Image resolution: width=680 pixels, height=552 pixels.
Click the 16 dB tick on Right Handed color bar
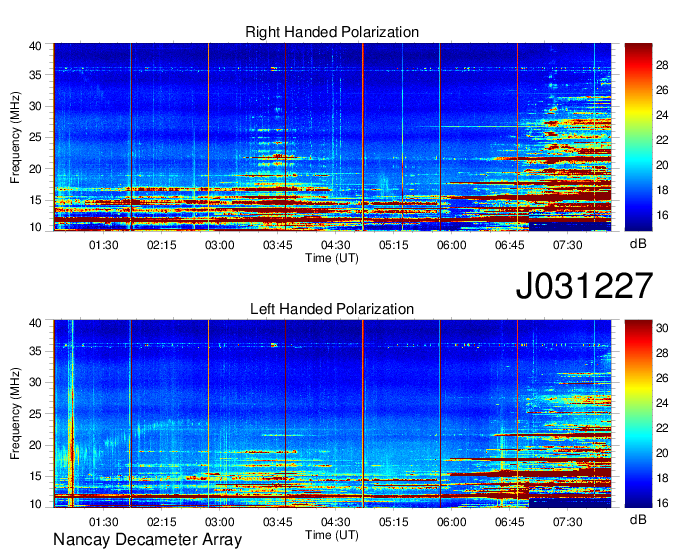pos(662,215)
